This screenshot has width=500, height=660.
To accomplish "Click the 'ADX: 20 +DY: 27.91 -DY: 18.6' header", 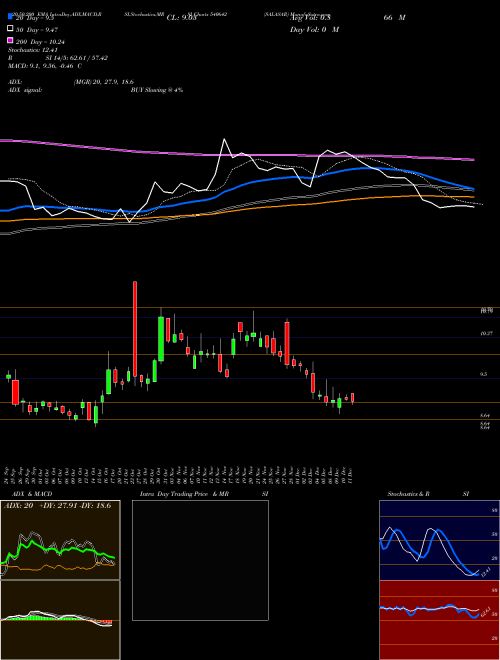I will (58, 506).
